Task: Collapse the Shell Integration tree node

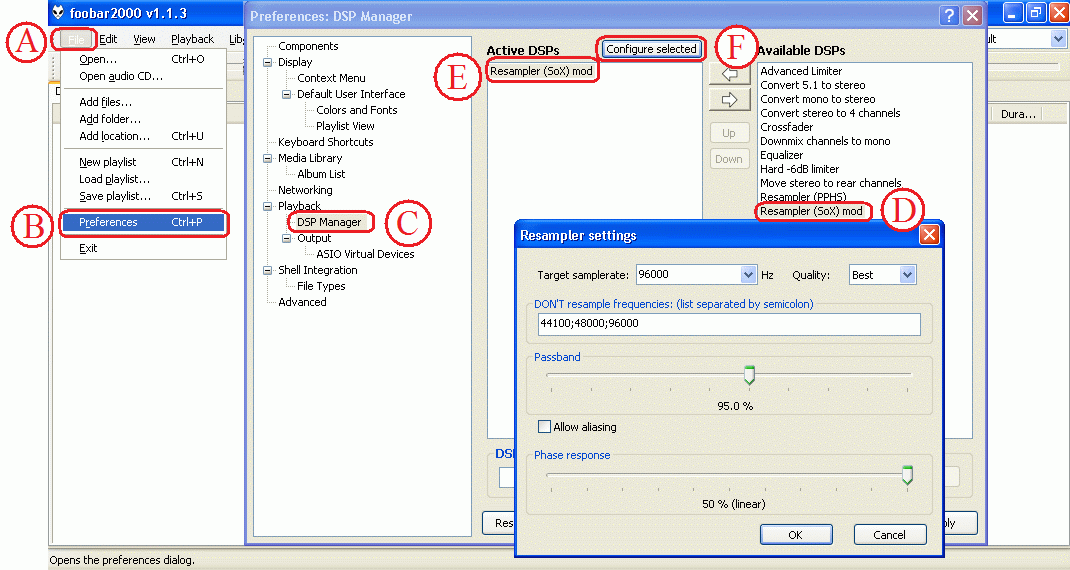Action: pyautogui.click(x=268, y=270)
